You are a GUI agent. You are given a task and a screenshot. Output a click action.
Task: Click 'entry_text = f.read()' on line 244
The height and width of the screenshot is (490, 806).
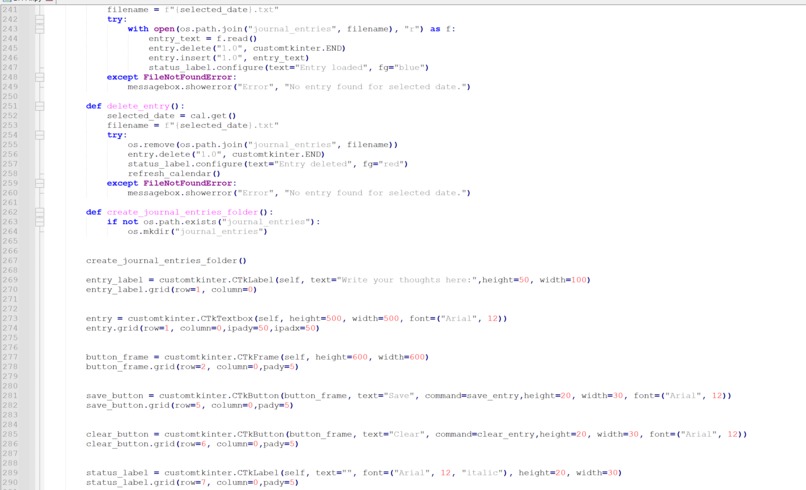tap(203, 39)
